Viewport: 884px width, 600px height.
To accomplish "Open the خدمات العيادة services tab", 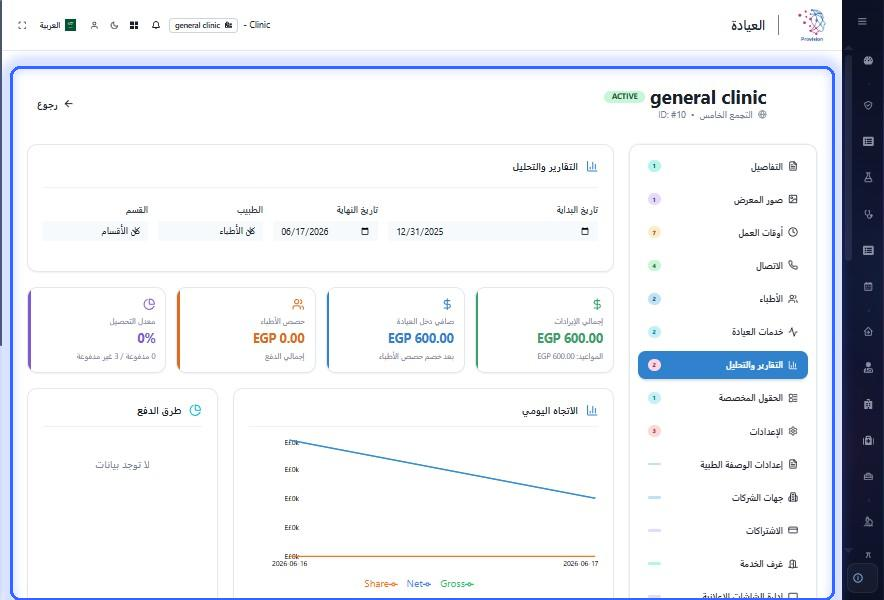I will click(723, 332).
